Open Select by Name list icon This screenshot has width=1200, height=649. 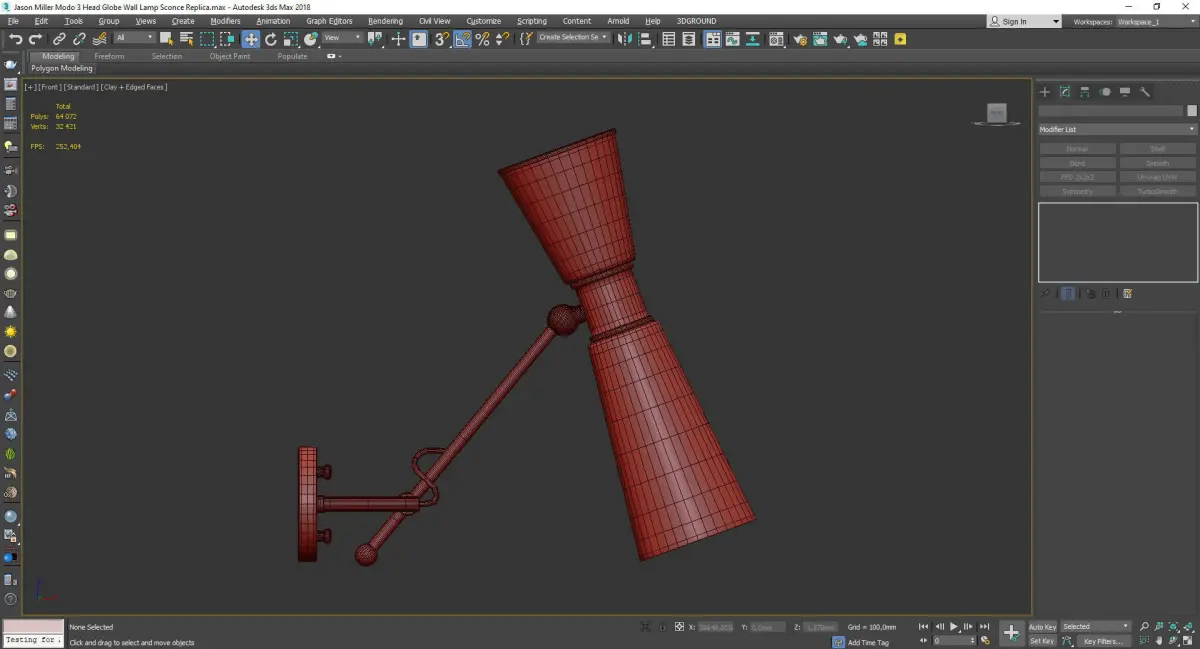186,39
